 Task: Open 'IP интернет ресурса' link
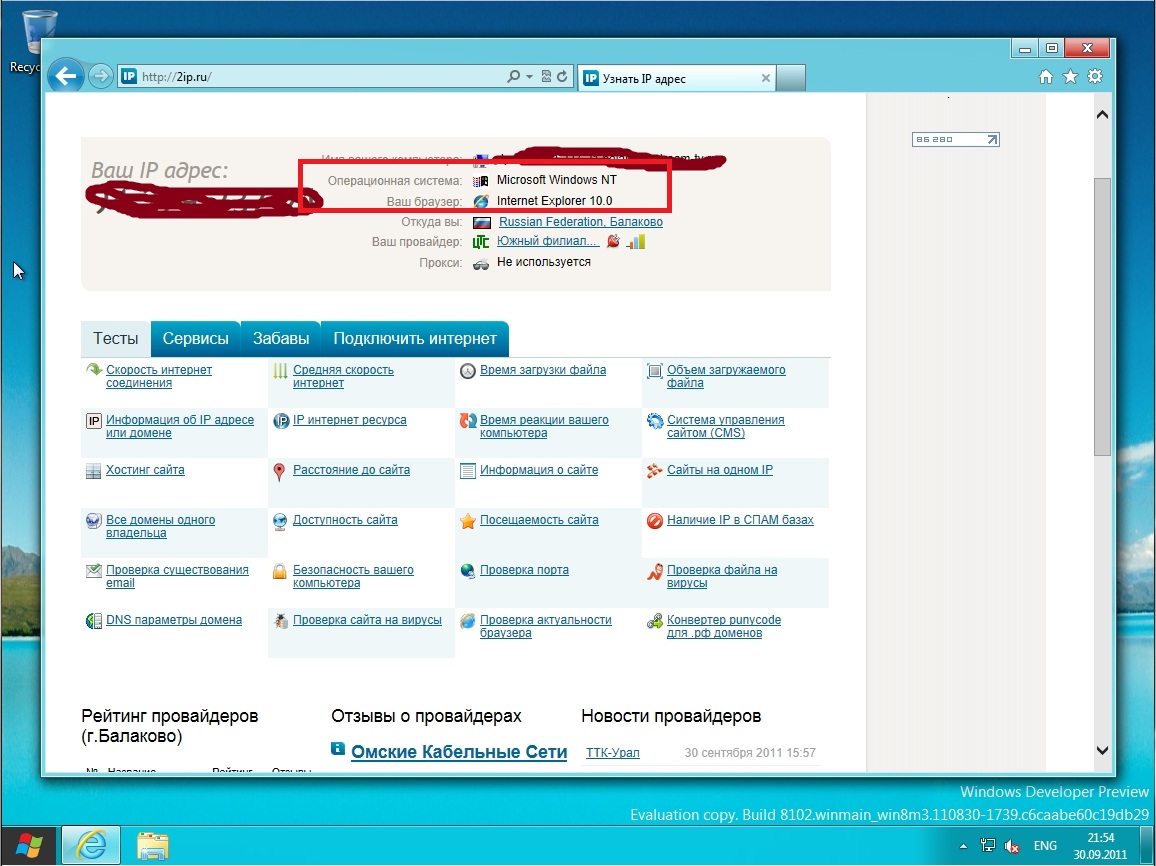pos(349,420)
